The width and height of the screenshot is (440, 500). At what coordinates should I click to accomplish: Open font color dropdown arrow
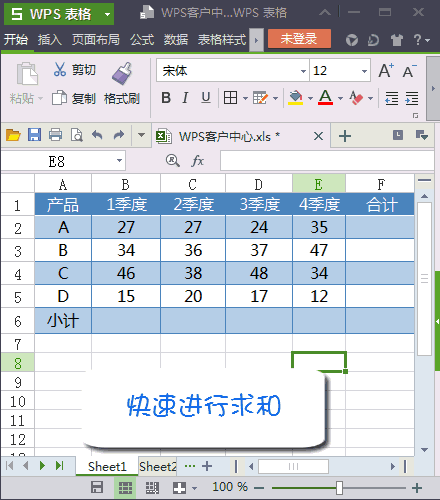pos(340,98)
